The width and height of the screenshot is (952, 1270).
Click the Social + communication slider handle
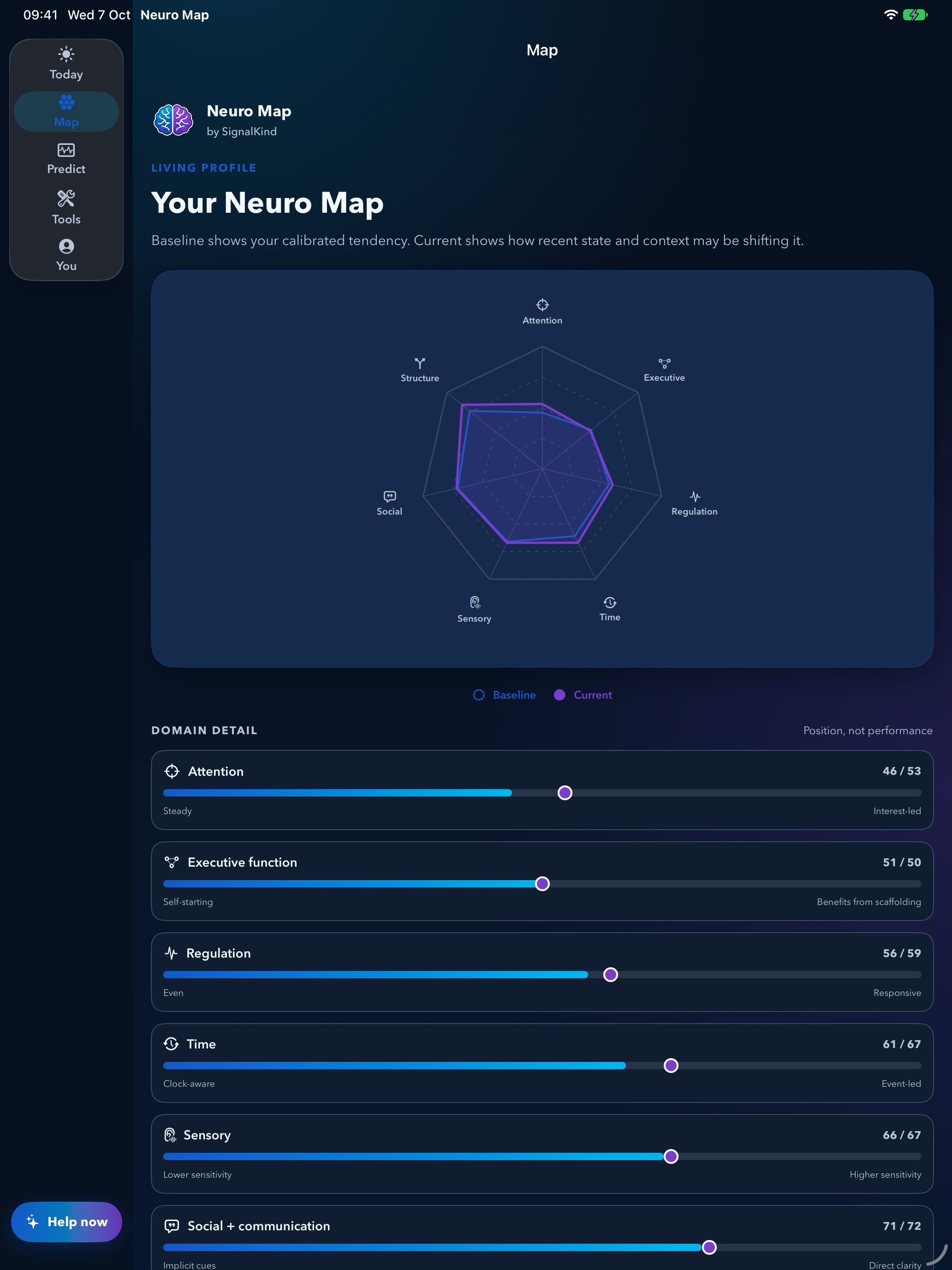(x=709, y=1247)
